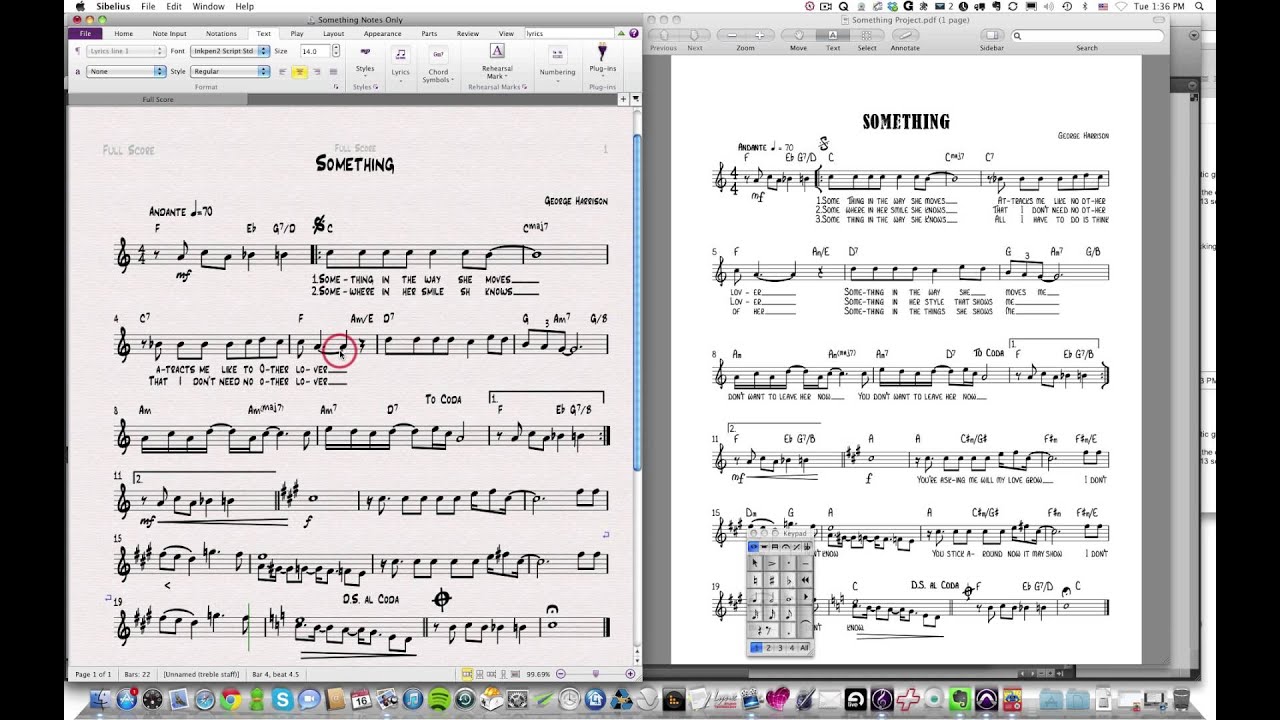Viewport: 1280px width, 720px height.
Task: Expand Rehearsal Marks group launcher
Action: tap(525, 86)
